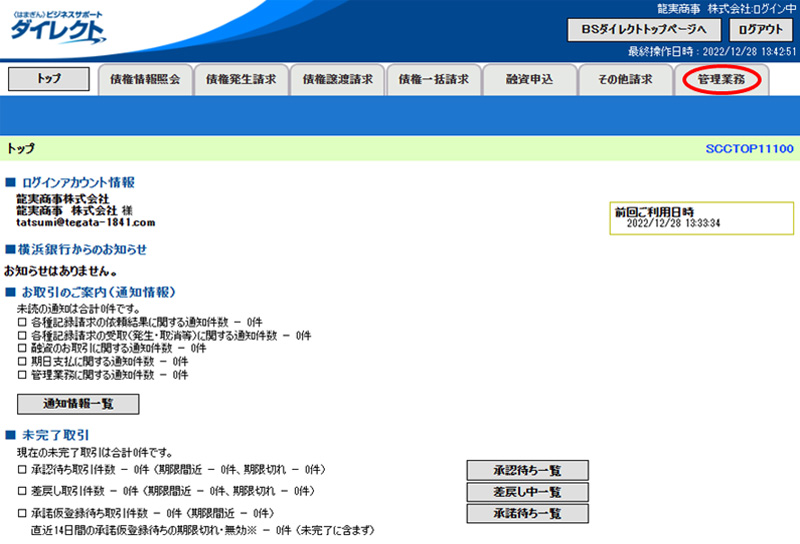Screen dimensions: 800x544
Task: Click the screen ID SCCTOP11100
Action: [x=749, y=148]
